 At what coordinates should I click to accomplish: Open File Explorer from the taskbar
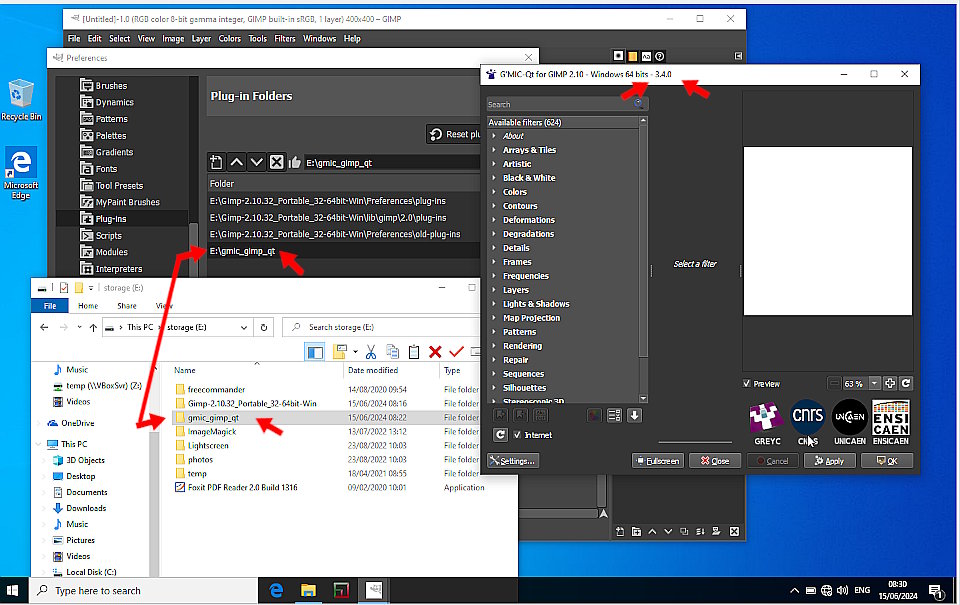308,590
